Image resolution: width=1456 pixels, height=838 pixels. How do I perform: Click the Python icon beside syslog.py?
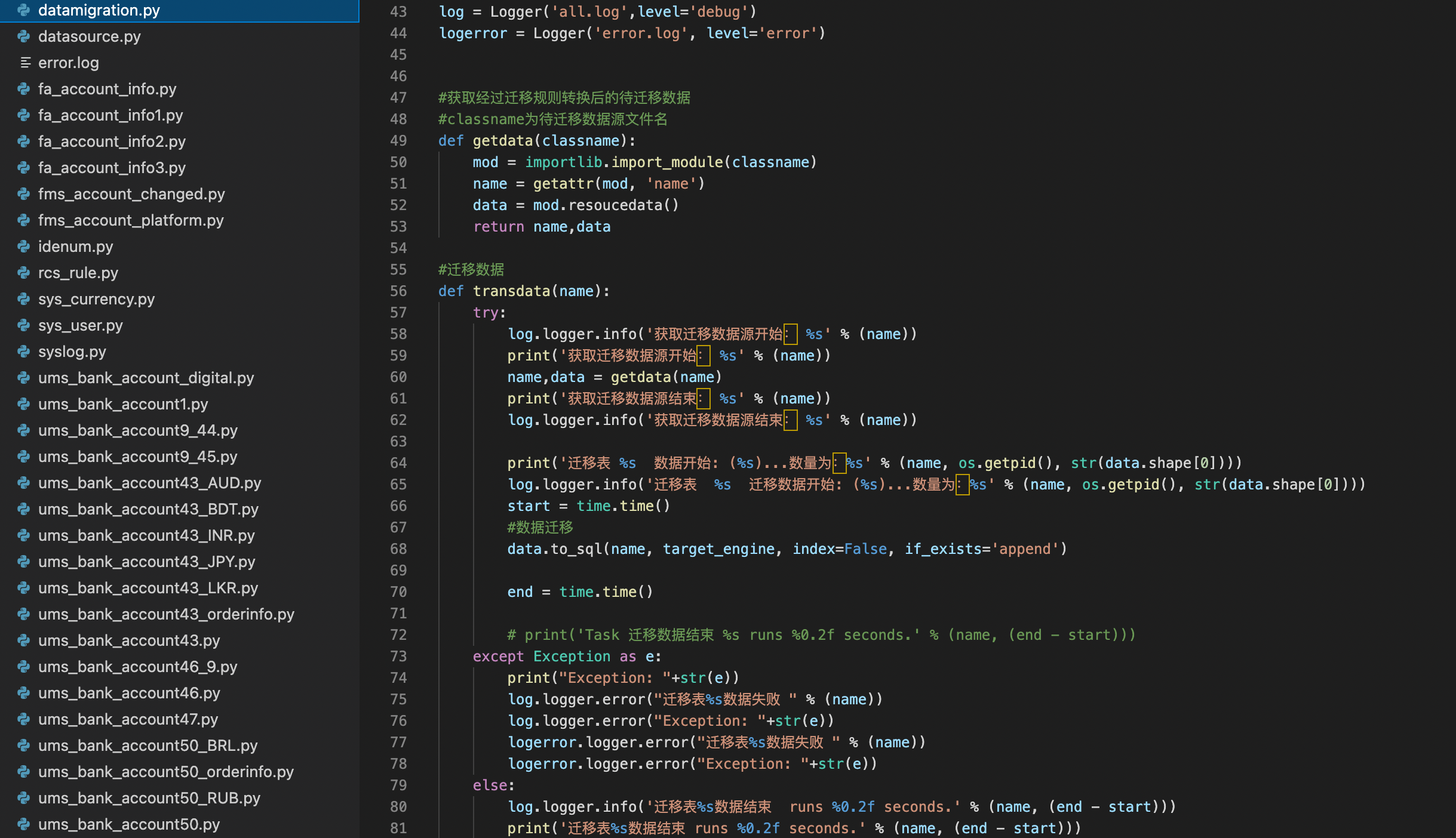coord(24,352)
